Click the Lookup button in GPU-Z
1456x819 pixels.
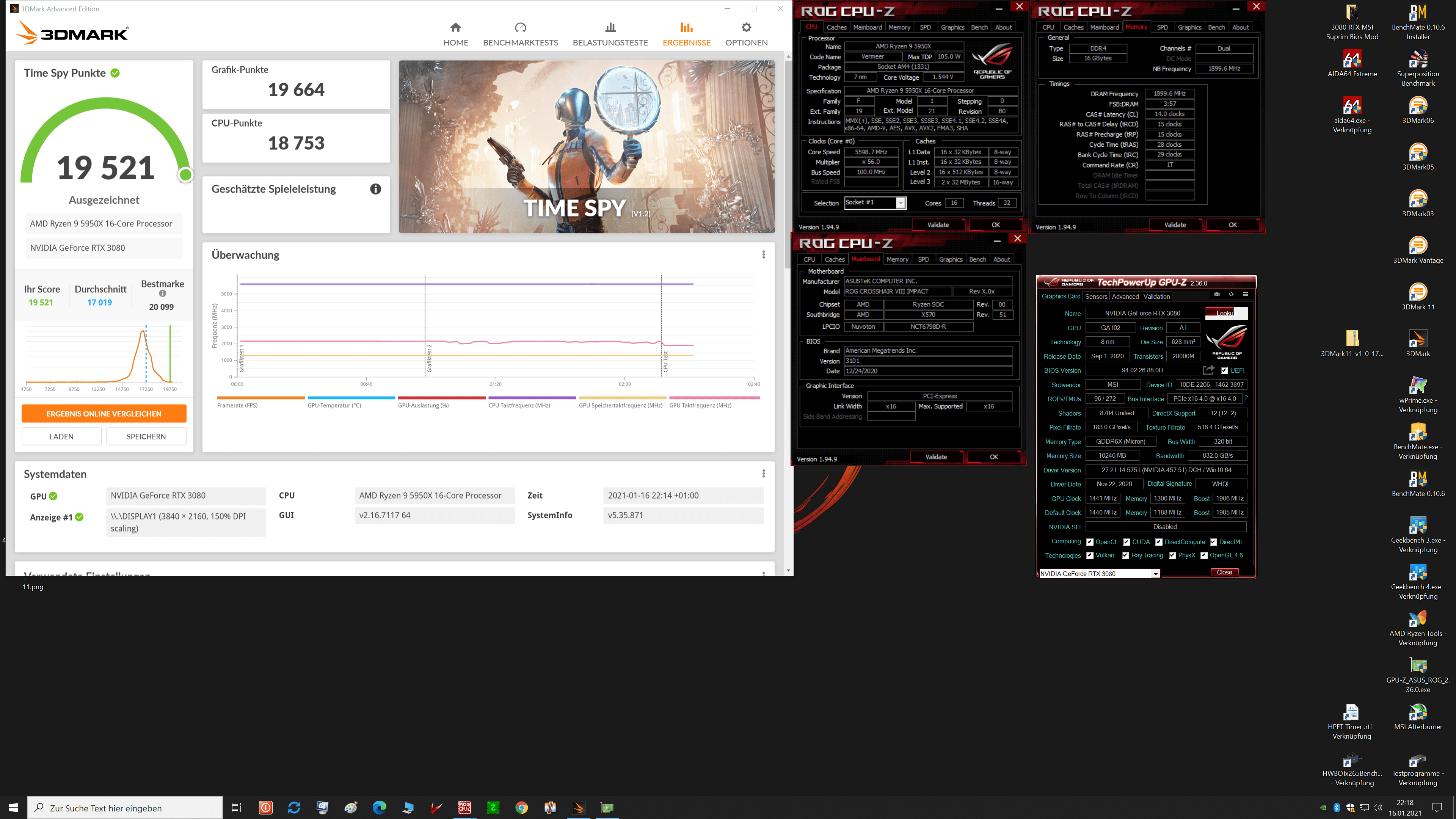click(x=1226, y=313)
